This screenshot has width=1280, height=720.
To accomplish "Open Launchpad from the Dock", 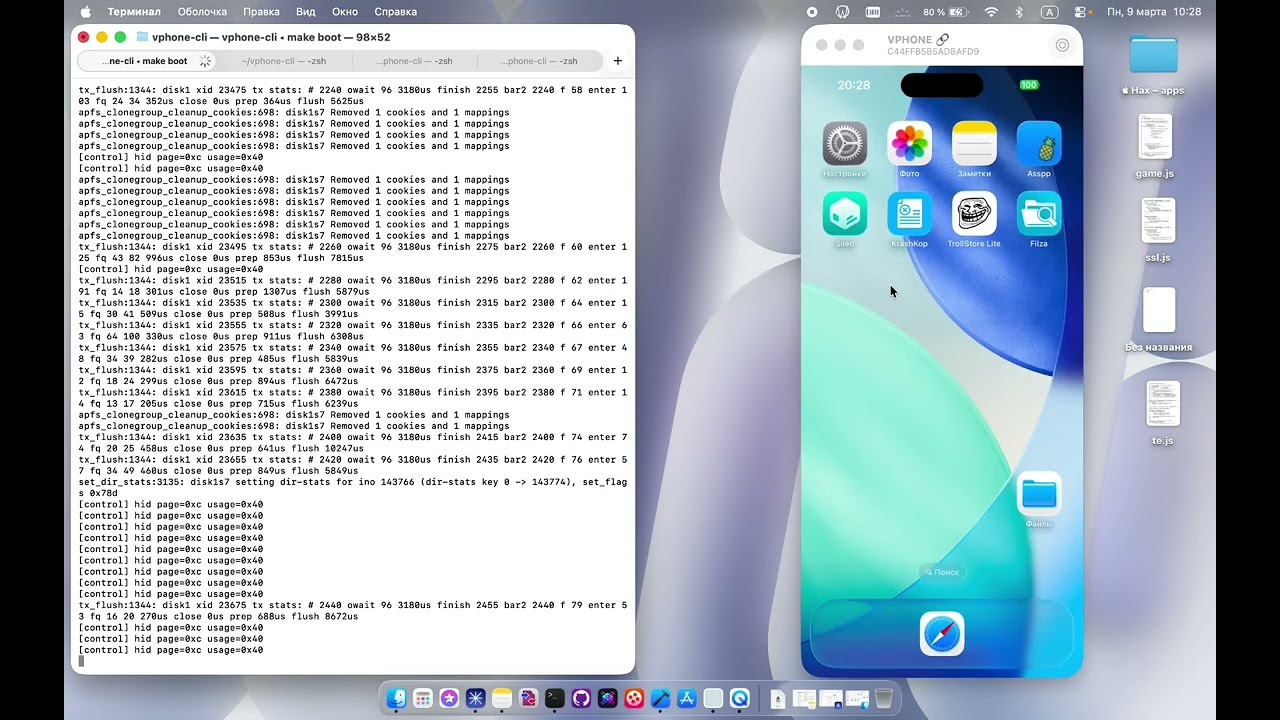I will tap(423, 698).
